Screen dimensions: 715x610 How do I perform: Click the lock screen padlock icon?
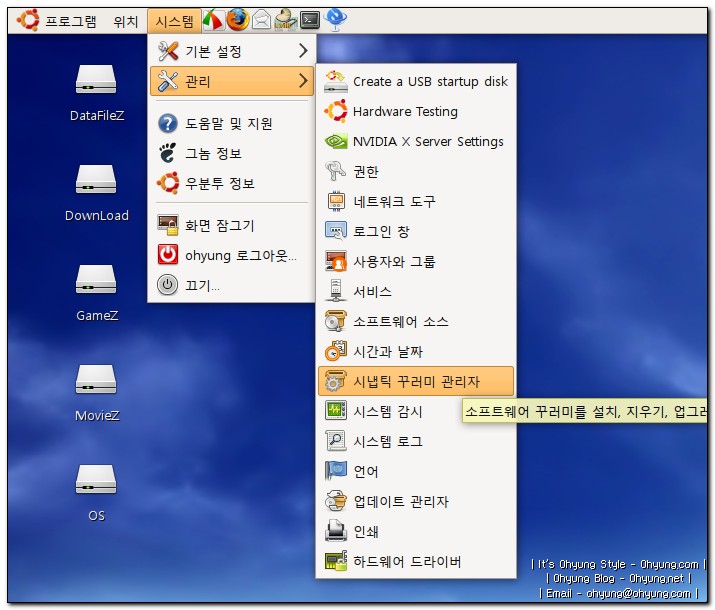pos(168,225)
